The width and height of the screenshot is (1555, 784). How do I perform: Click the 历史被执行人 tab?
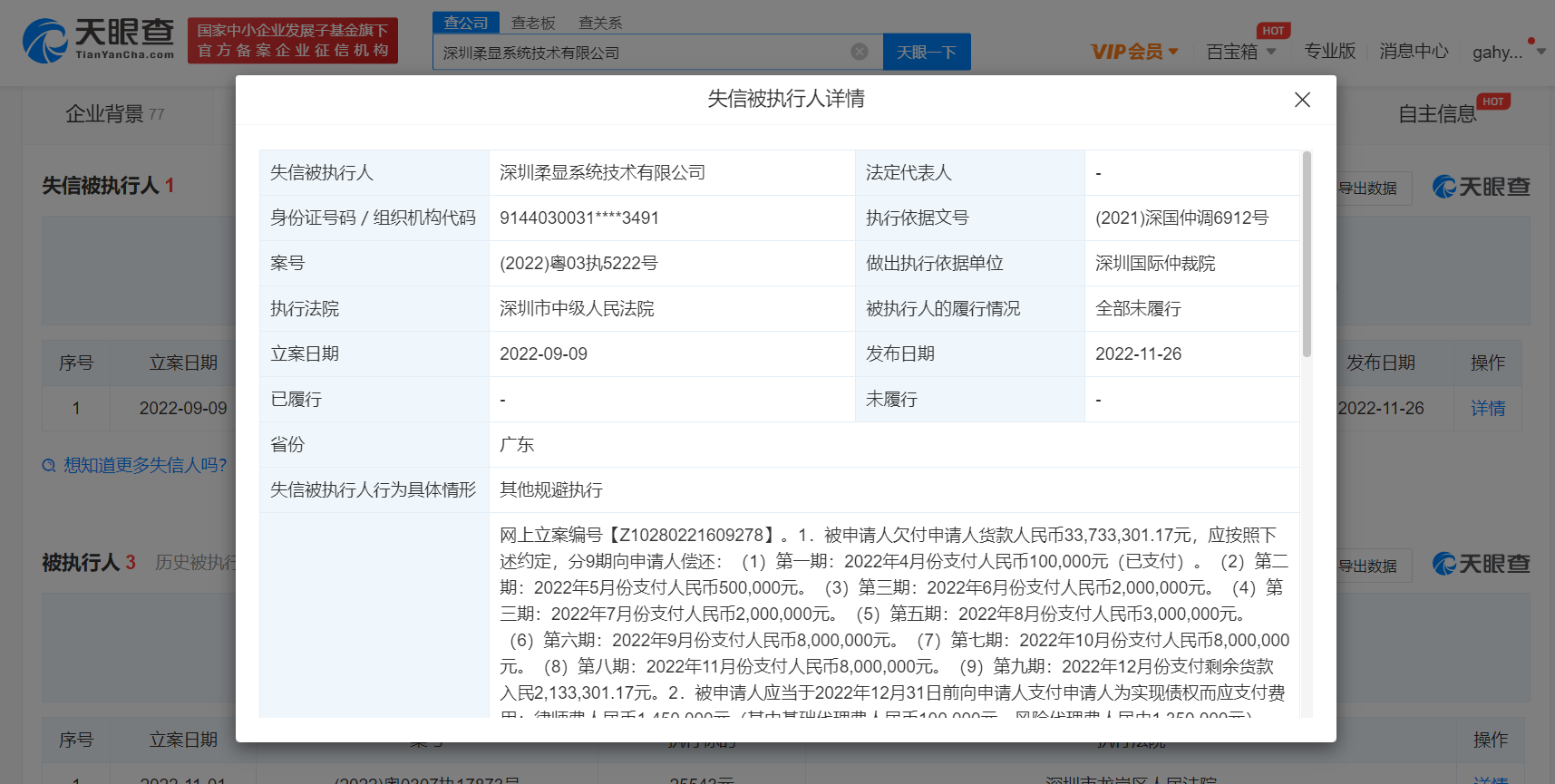click(x=196, y=562)
